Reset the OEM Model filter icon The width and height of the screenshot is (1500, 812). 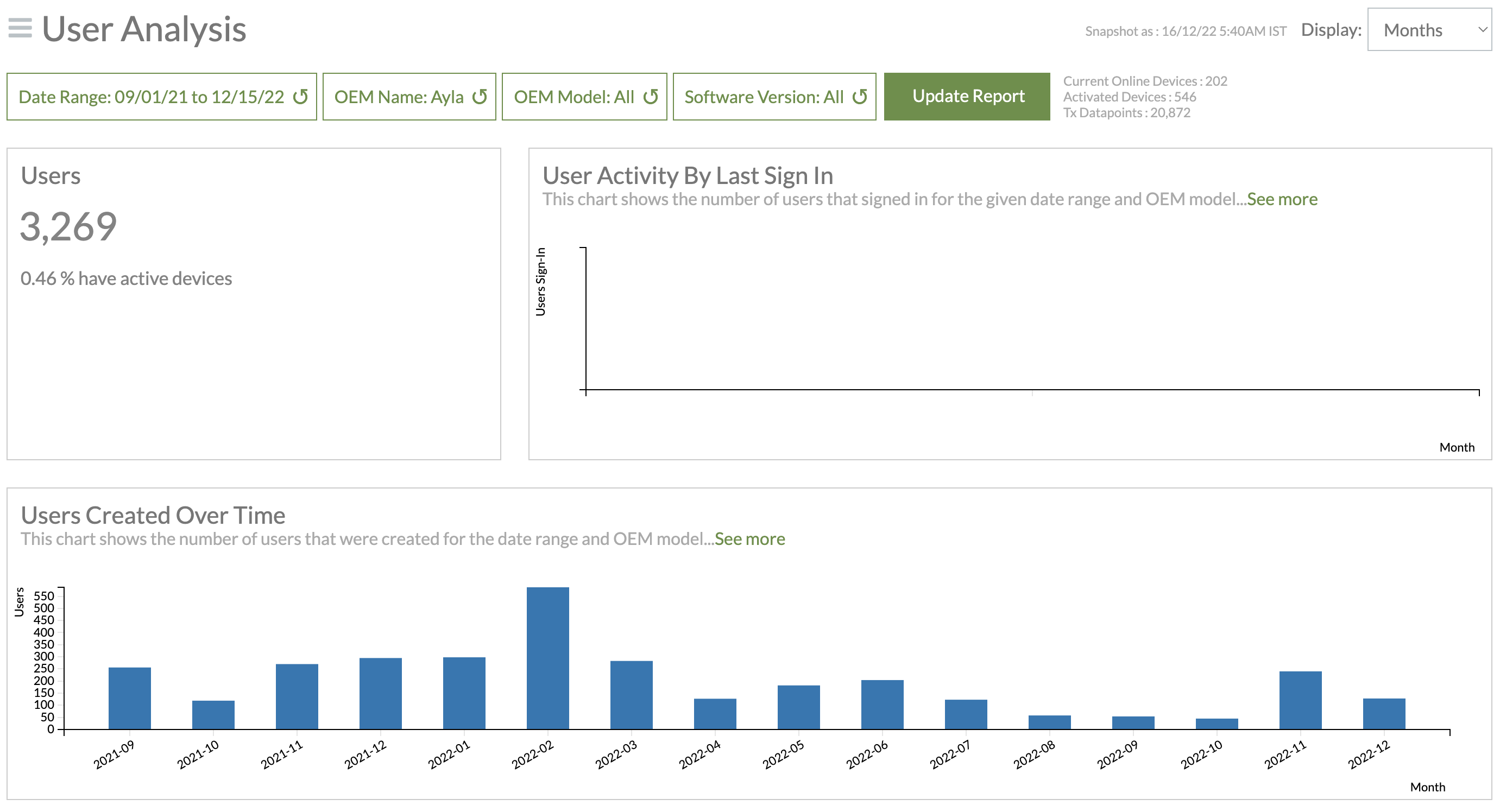[x=651, y=97]
